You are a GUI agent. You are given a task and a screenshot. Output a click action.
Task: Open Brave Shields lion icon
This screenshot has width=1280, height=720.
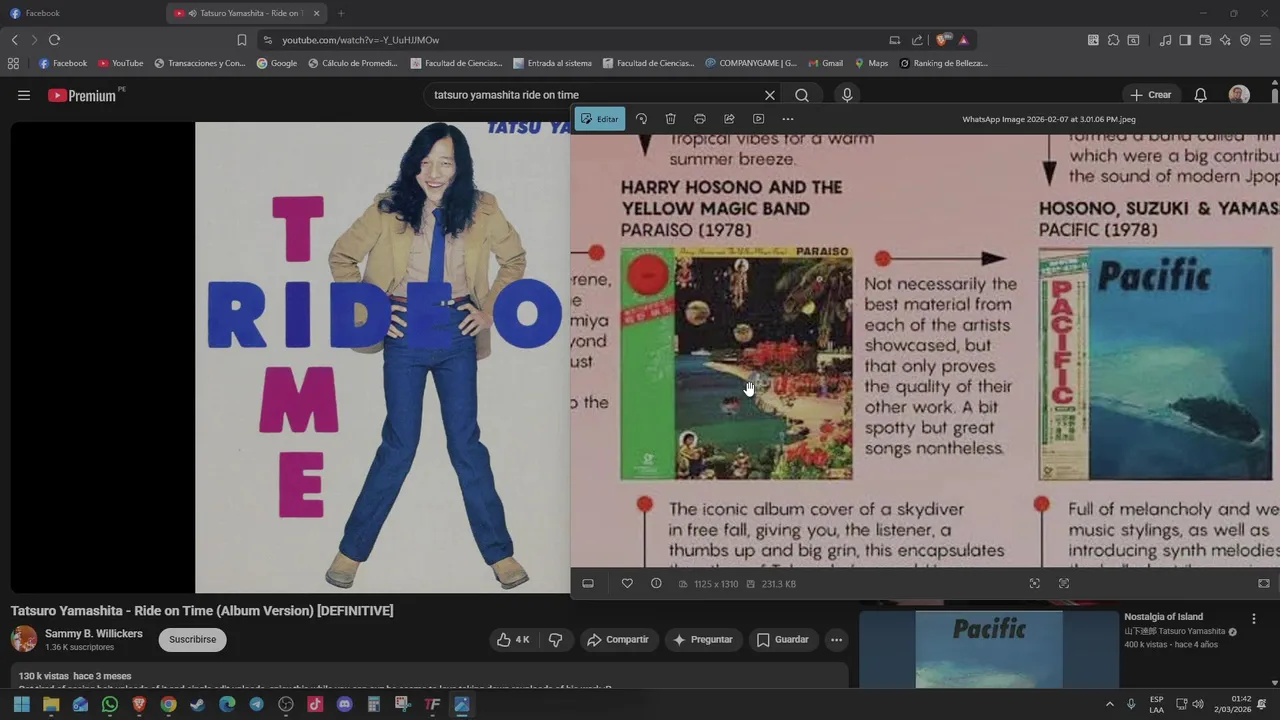942,40
